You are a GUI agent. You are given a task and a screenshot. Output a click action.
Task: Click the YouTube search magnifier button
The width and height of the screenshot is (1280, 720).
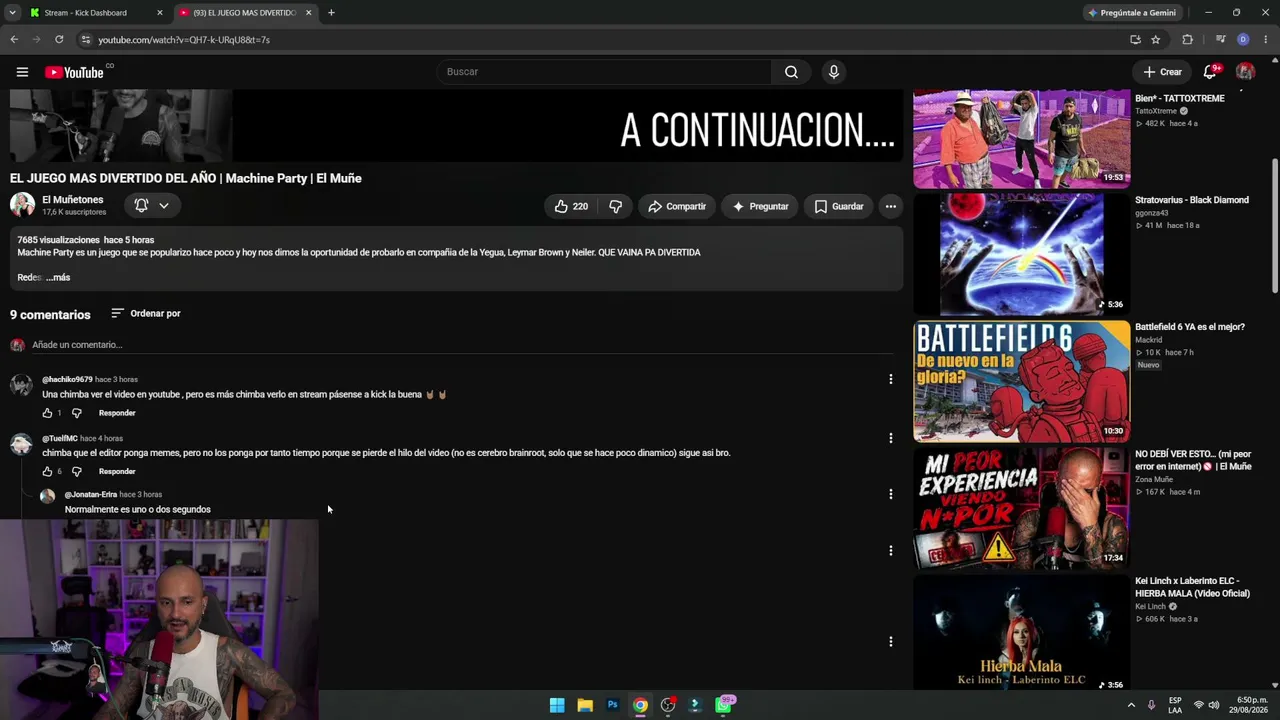[791, 72]
